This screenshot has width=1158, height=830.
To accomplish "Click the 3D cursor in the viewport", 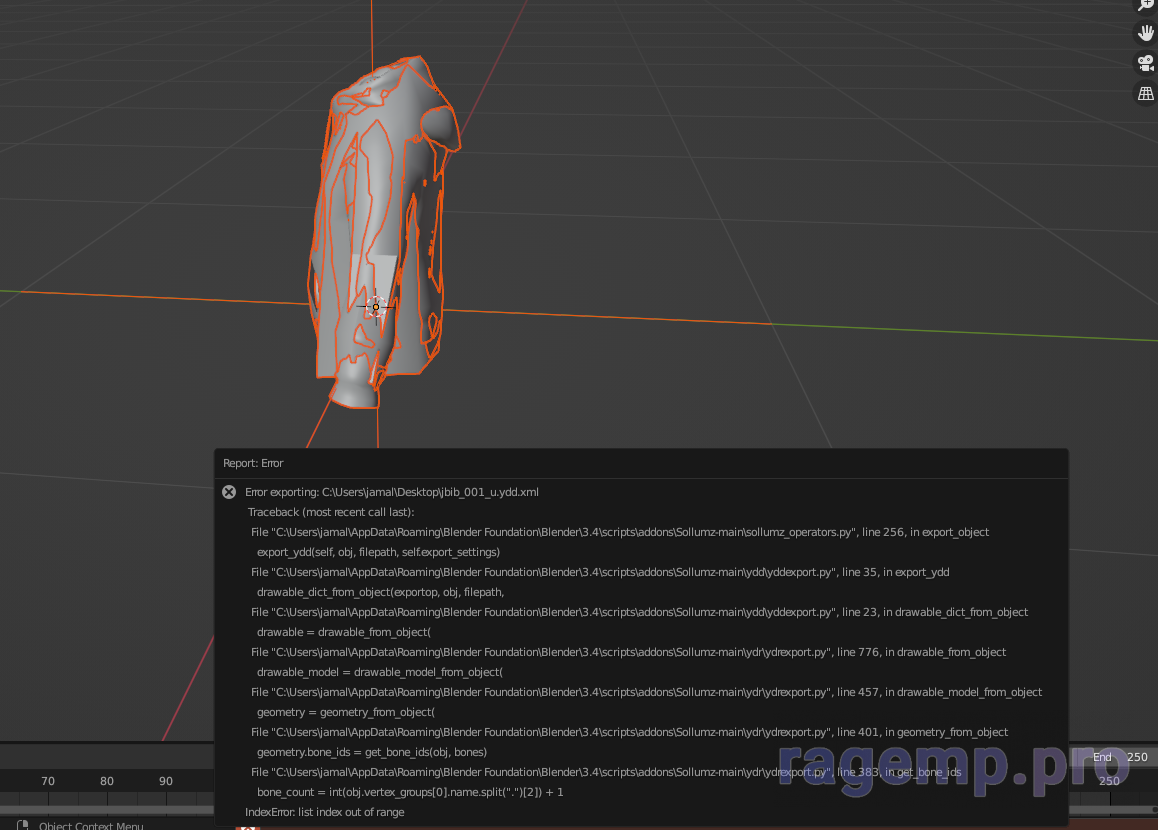I will pyautogui.click(x=376, y=306).
